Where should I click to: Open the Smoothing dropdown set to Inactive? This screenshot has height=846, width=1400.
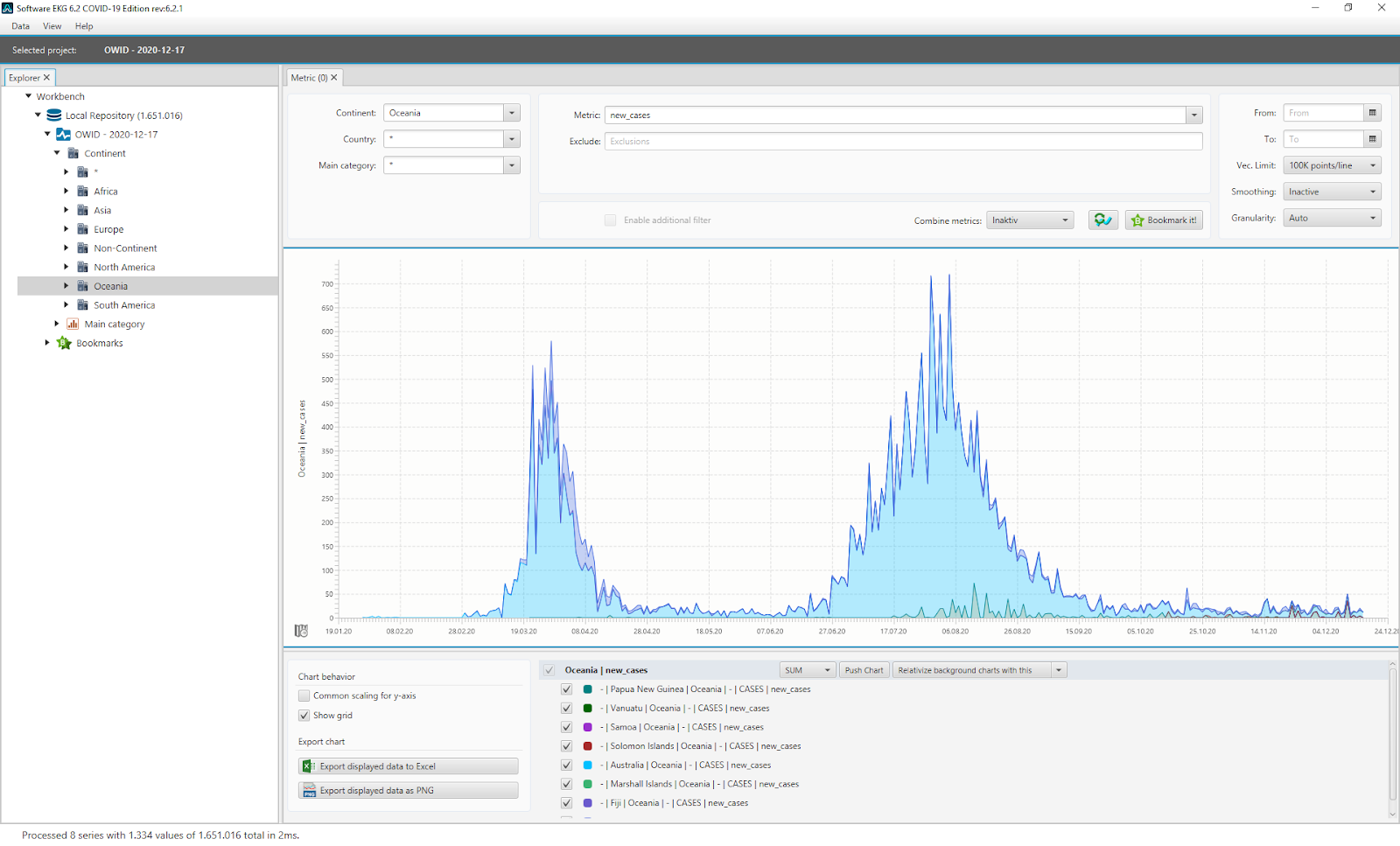point(1332,192)
